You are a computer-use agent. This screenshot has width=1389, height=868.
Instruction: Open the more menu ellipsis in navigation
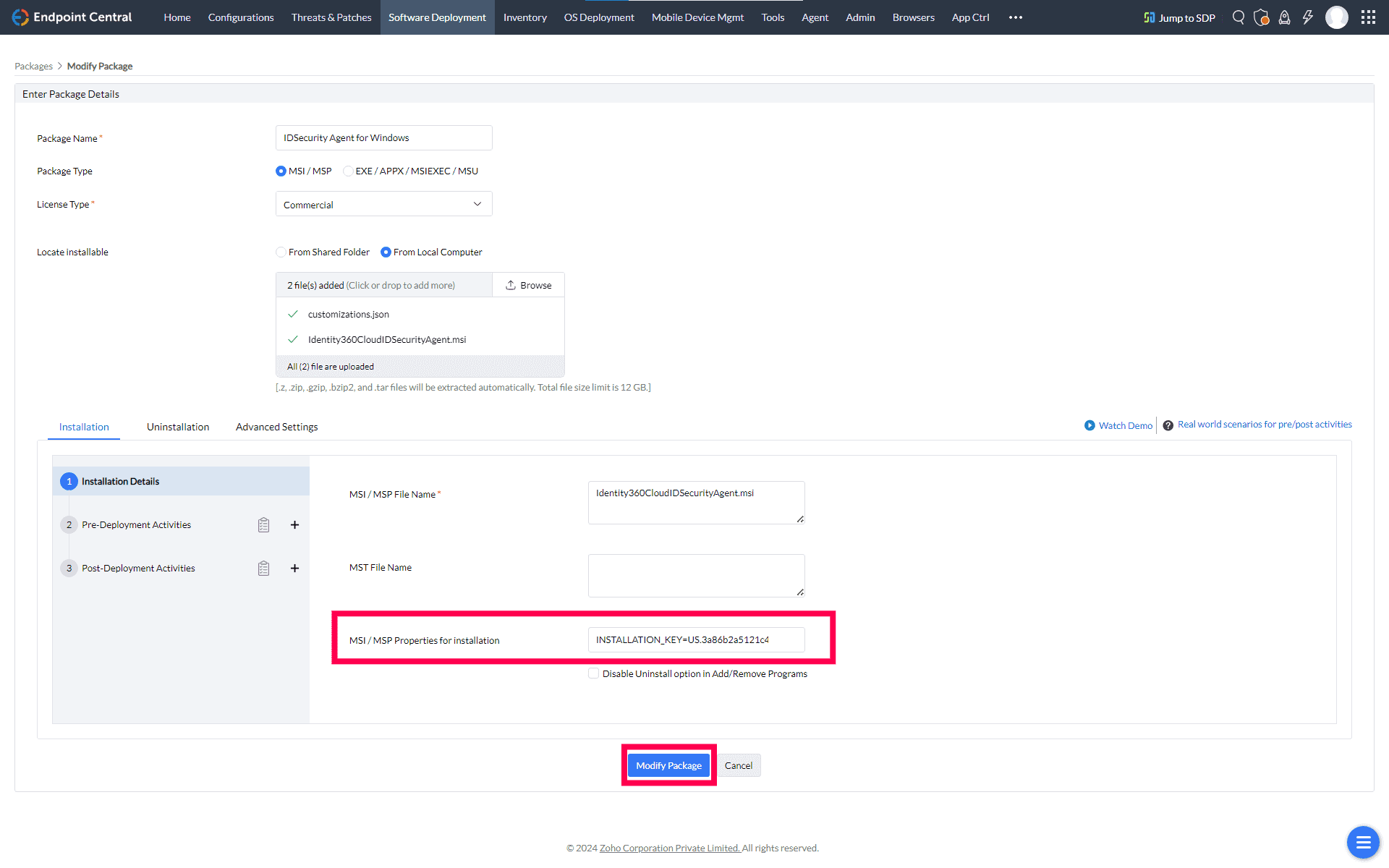point(1015,17)
